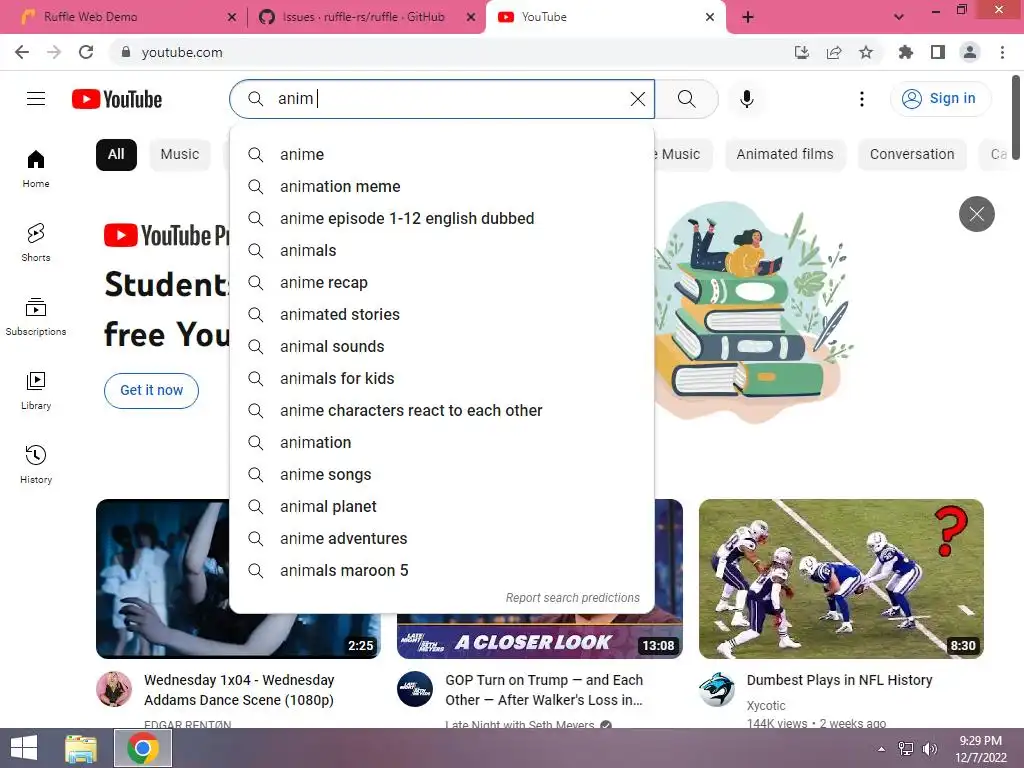Screen dimensions: 1024x768
Task: Click Get it now button
Action: [x=152, y=391]
